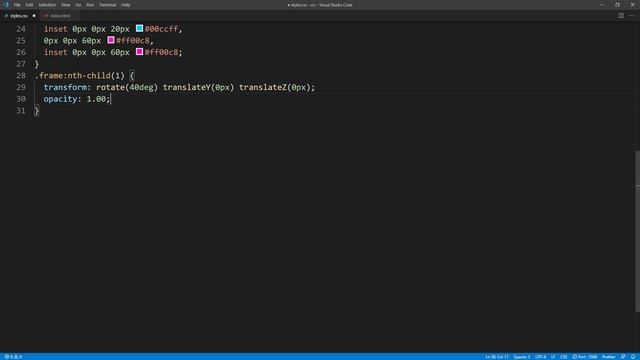Open the File menu
Image resolution: width=640 pixels, height=360 pixels.
point(17,5)
